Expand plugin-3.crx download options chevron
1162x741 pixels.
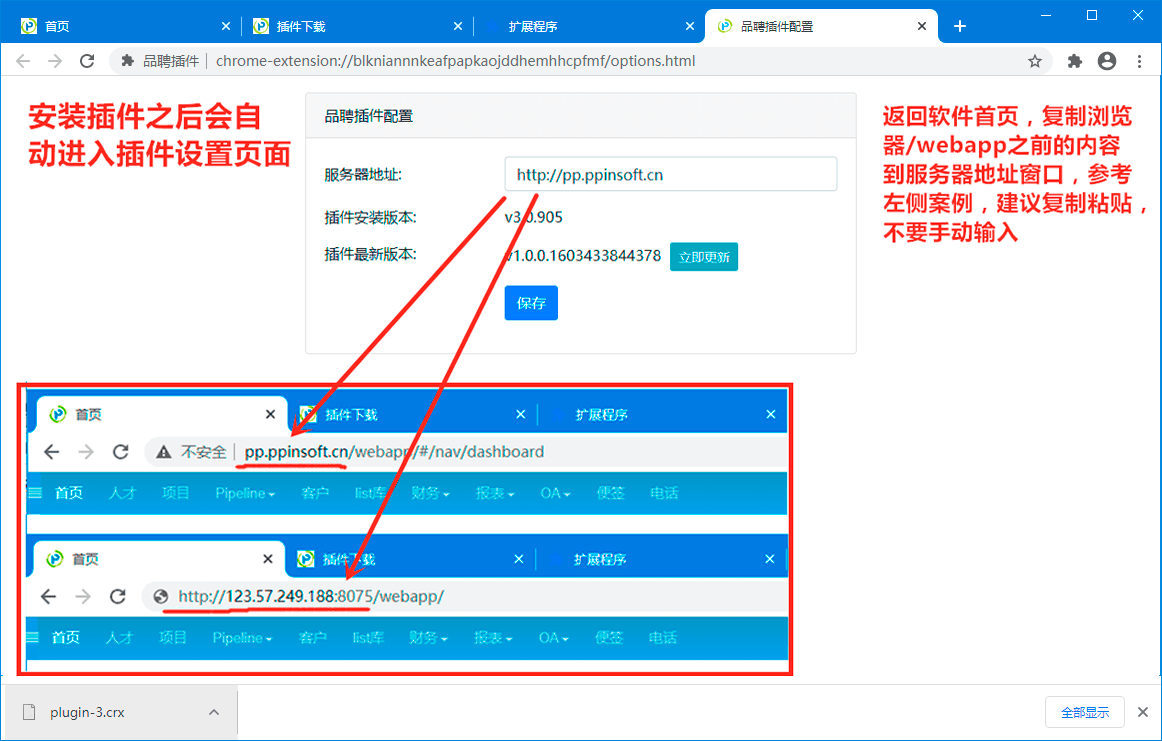pos(214,712)
